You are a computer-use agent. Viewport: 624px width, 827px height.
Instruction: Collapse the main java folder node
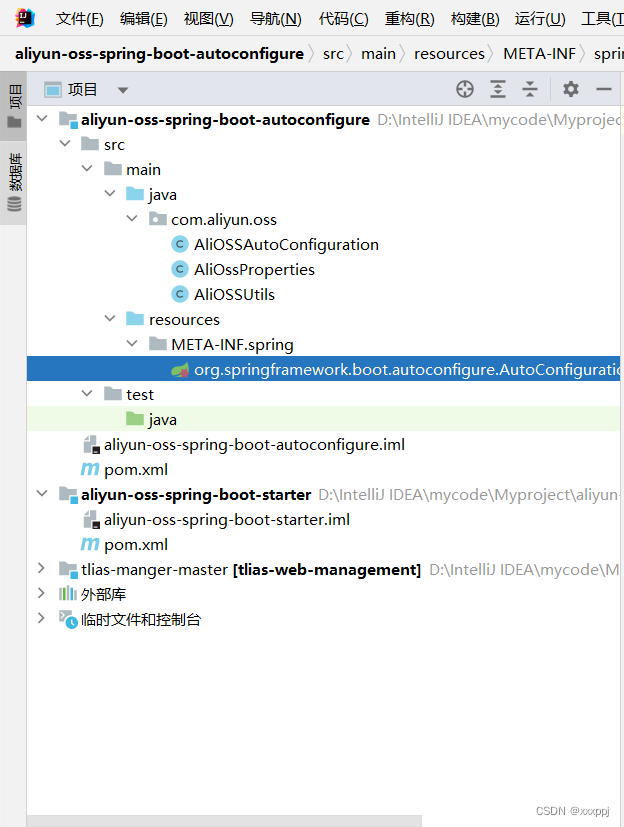(110, 194)
